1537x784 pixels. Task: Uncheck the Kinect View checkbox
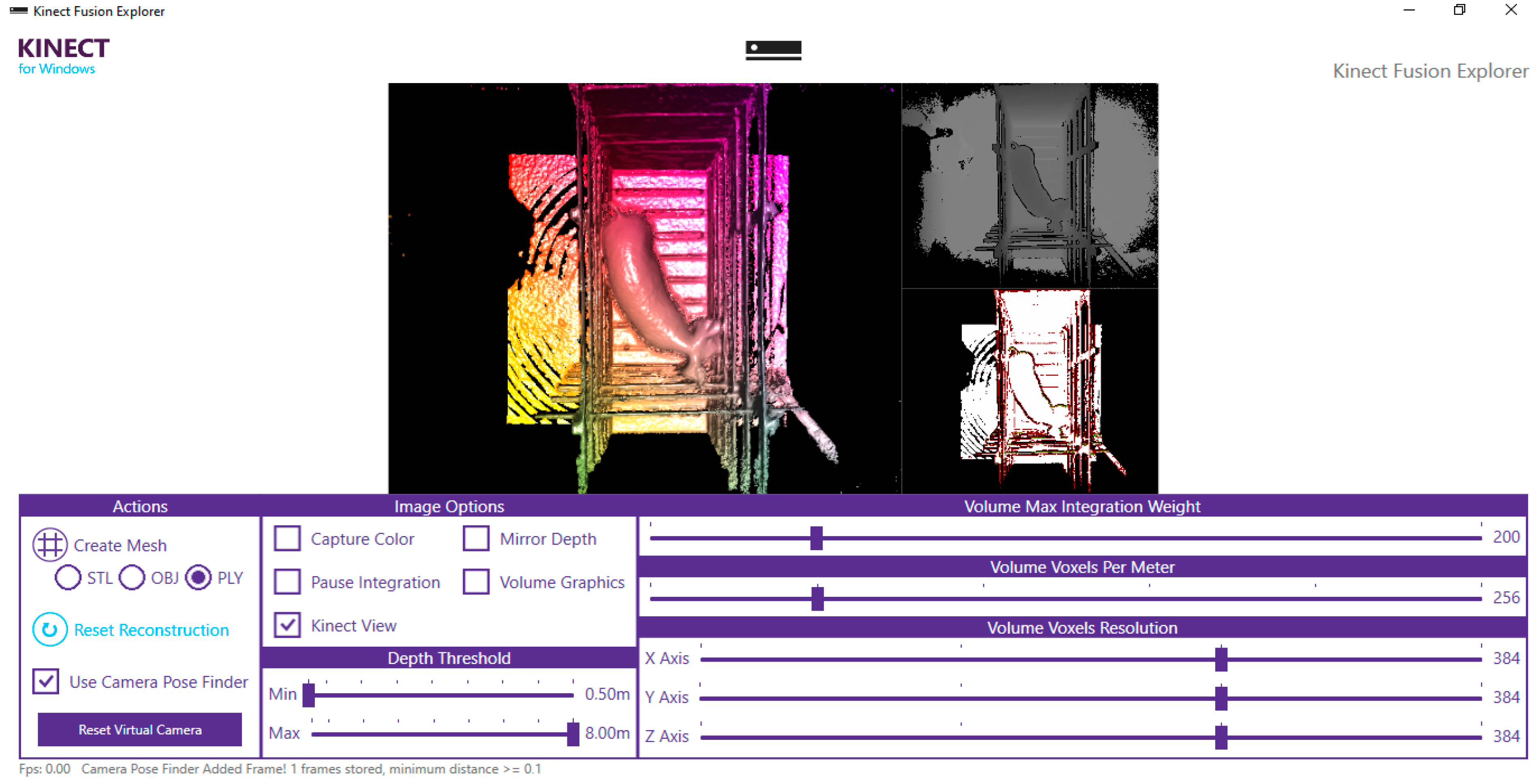pyautogui.click(x=287, y=625)
